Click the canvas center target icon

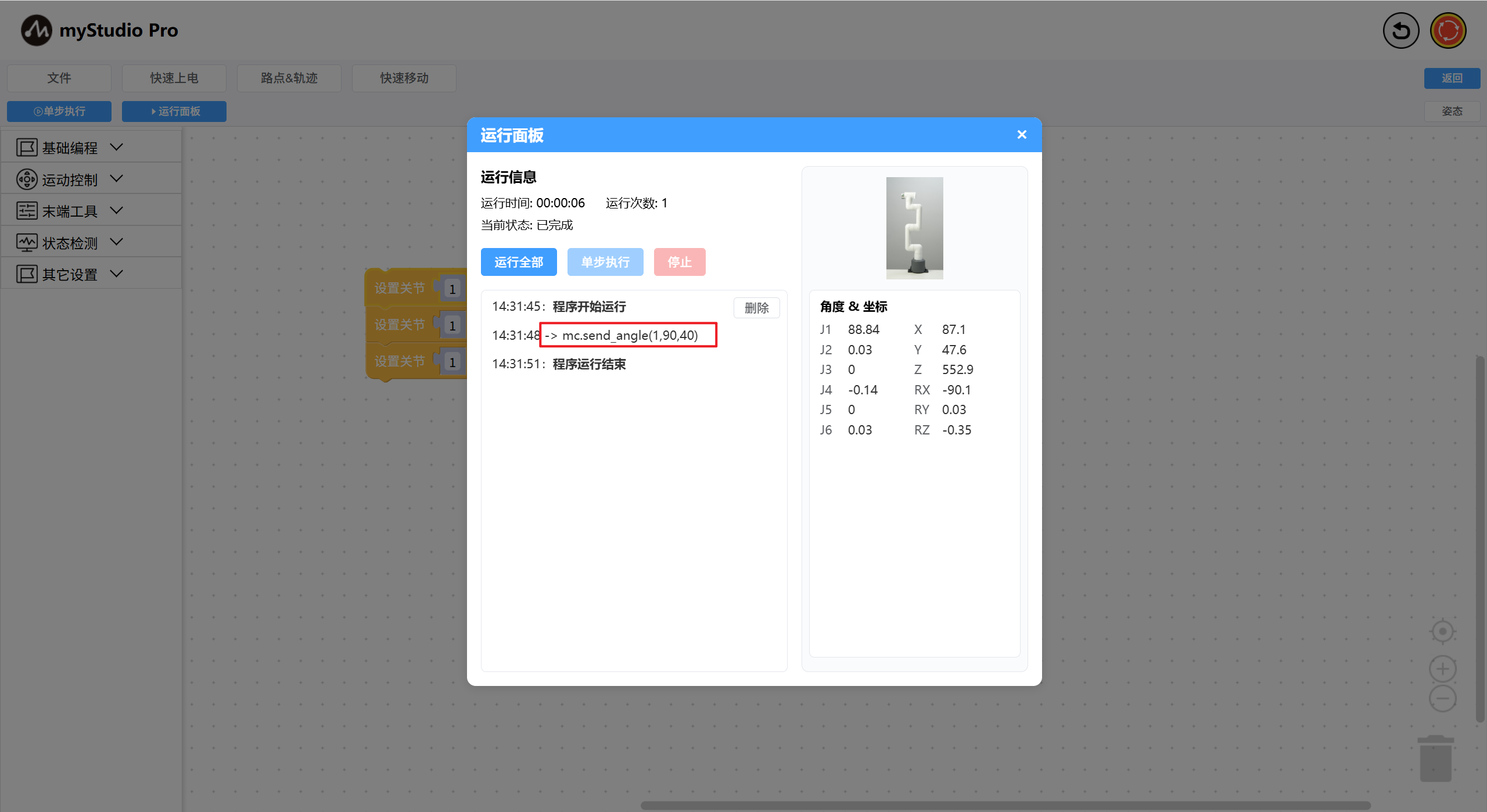(x=1442, y=631)
